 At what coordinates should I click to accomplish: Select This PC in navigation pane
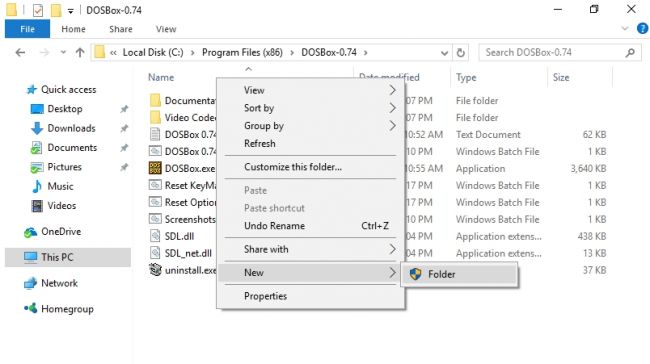(68, 257)
